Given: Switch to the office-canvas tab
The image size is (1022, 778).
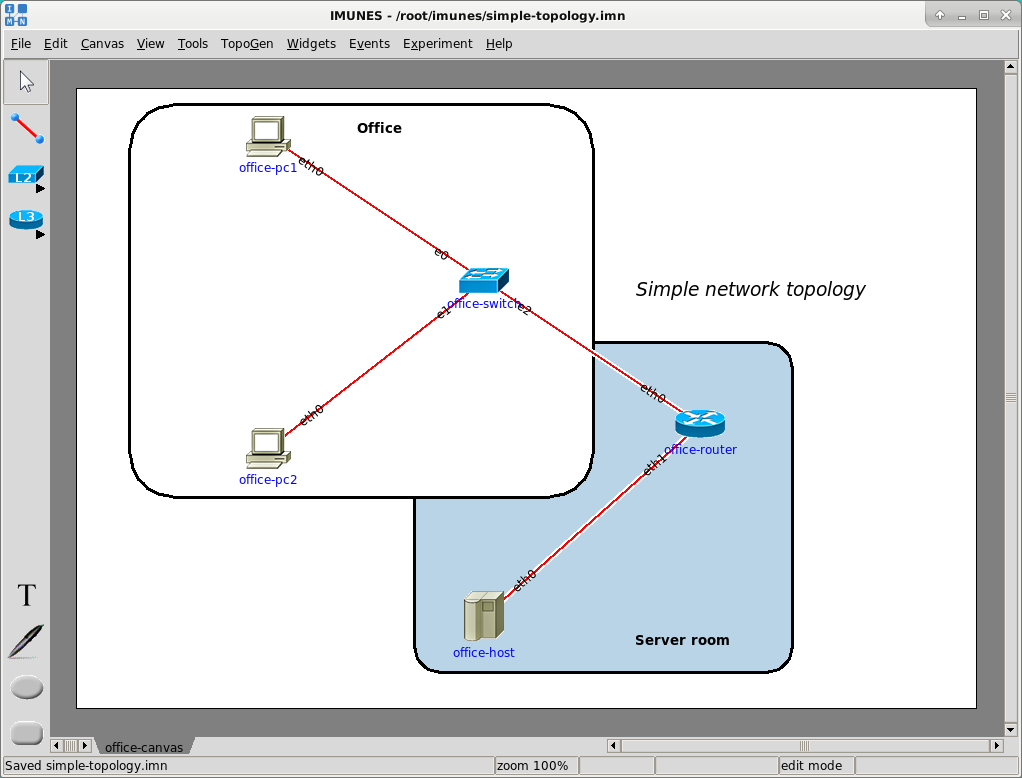Looking at the screenshot, I should point(144,747).
